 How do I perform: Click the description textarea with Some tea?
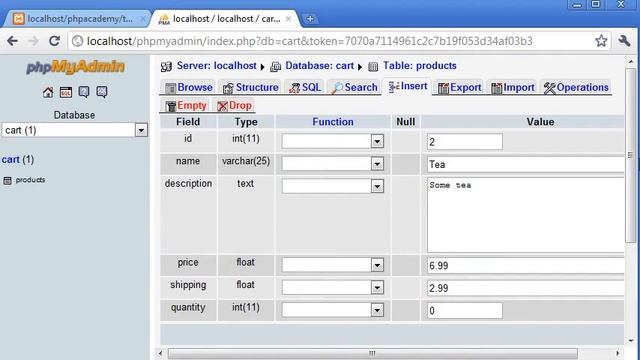[x=526, y=215]
